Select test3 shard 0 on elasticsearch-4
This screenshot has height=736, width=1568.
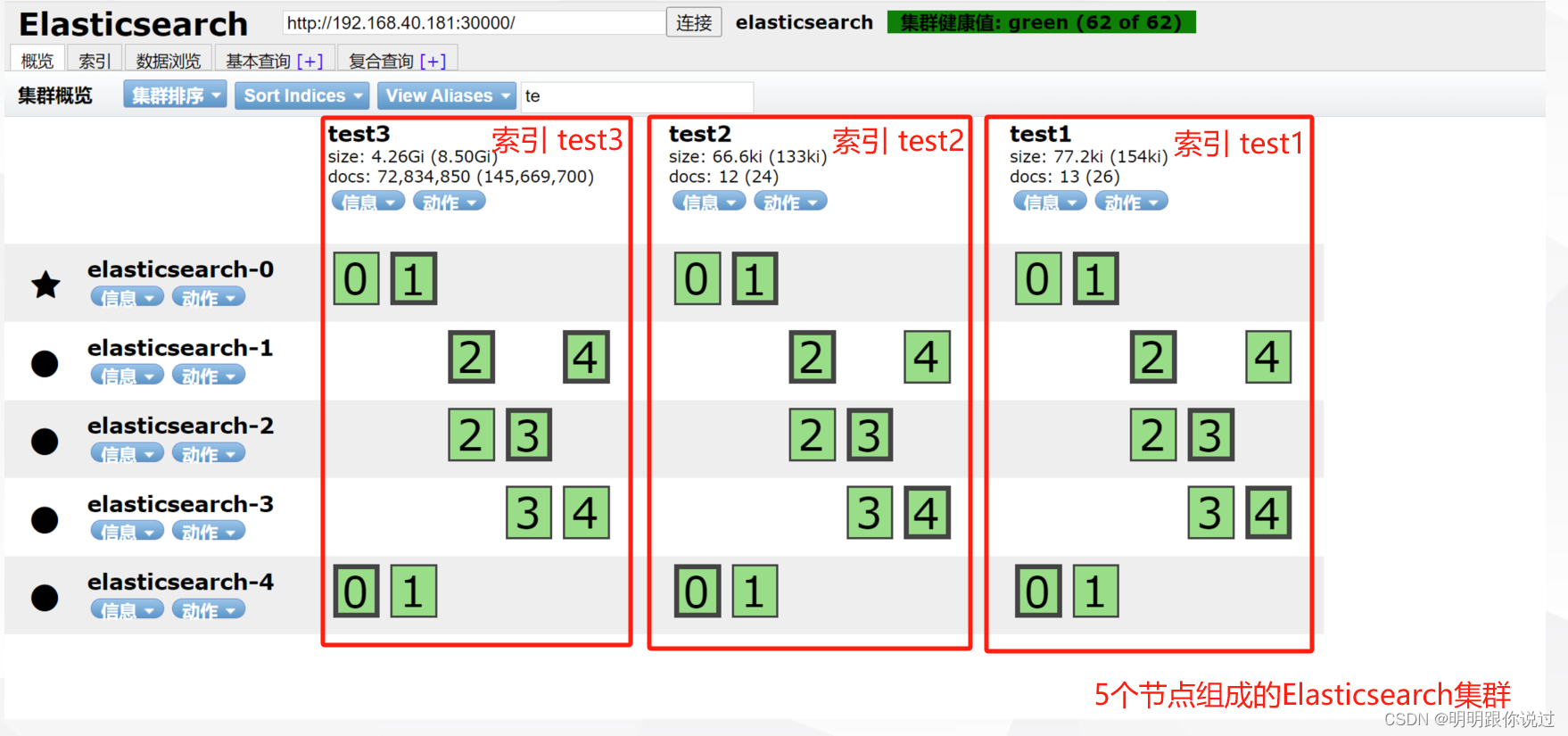click(x=356, y=591)
